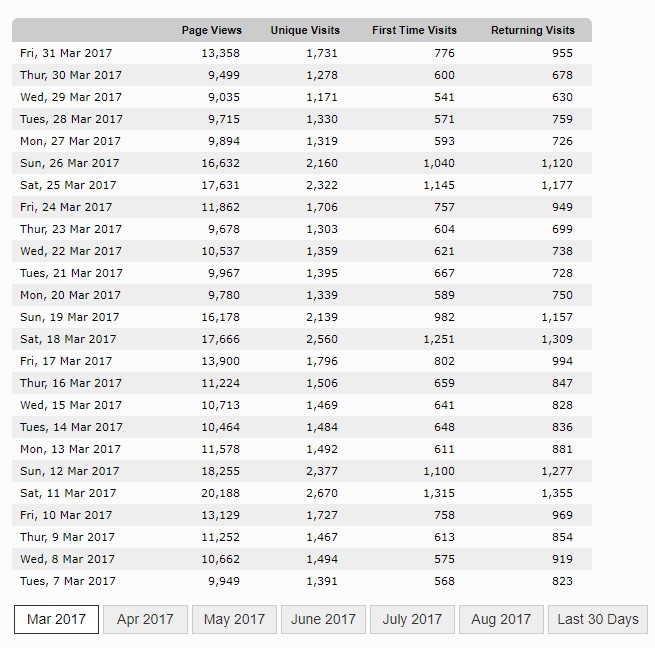Switch to Apr 2017 stats
655x648 pixels.
145,619
